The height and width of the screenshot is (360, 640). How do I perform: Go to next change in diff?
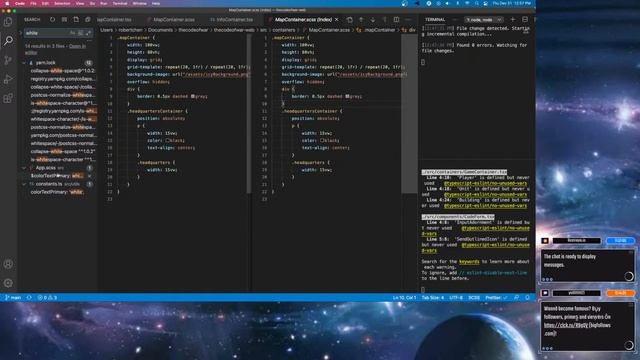pos(373,20)
